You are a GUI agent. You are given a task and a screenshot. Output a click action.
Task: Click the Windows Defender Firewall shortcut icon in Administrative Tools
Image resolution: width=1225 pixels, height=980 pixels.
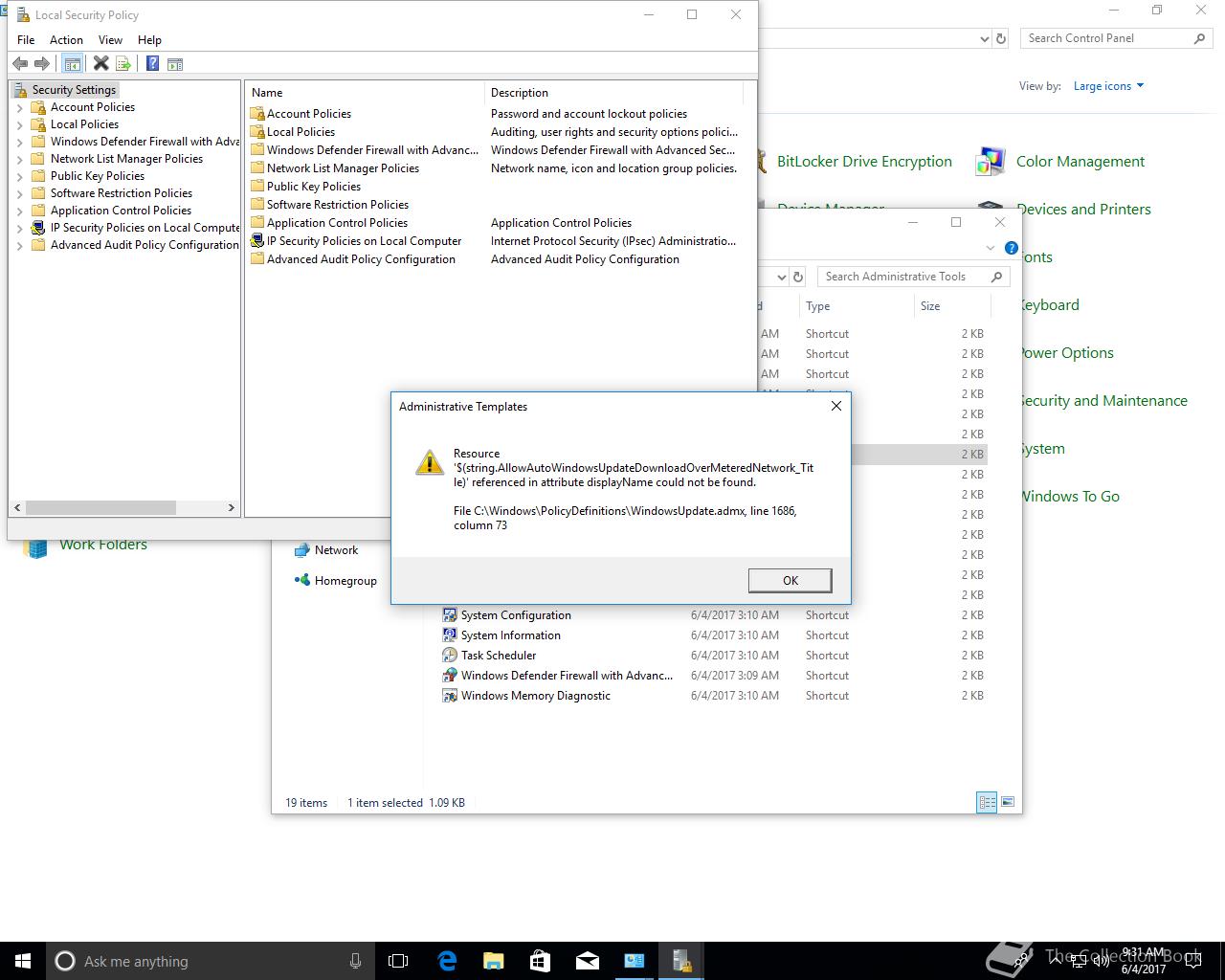pos(450,676)
